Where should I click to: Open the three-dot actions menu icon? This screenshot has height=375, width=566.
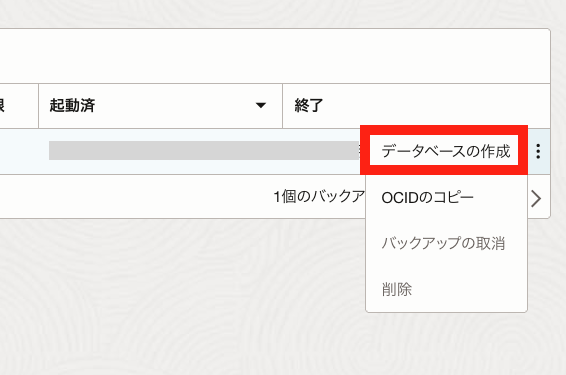pos(538,151)
